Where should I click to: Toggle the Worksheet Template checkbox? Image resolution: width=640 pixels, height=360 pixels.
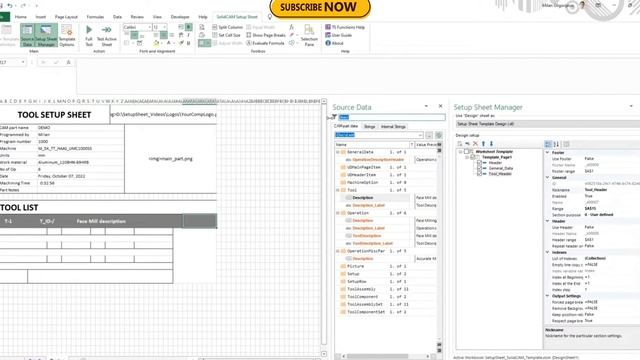click(x=467, y=151)
